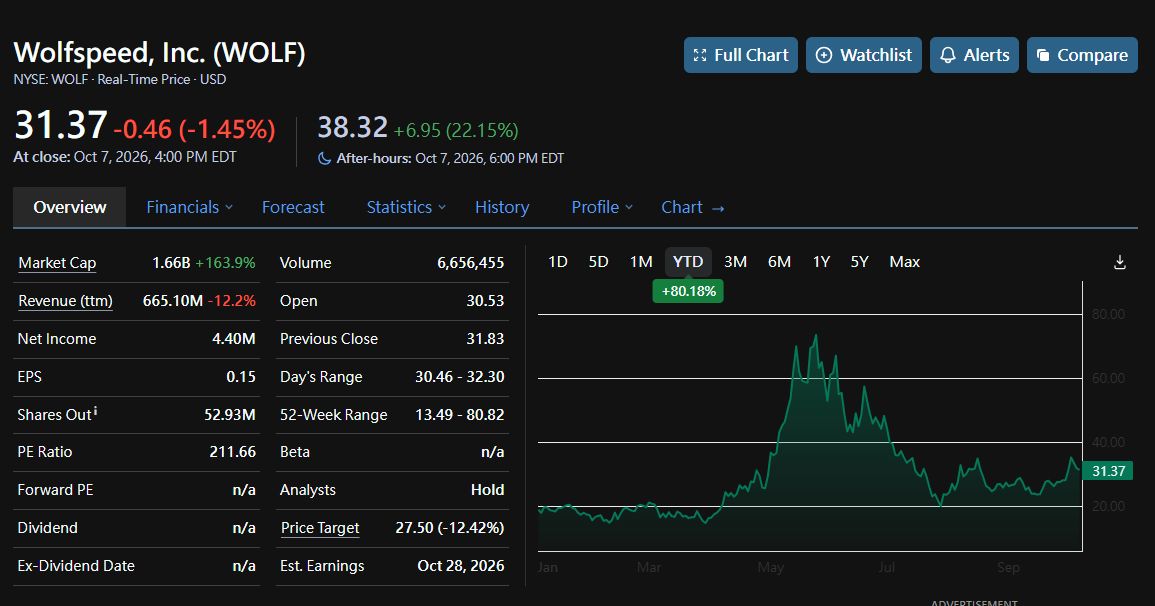The height and width of the screenshot is (606, 1155).
Task: Open the Market Cap link
Action: click(x=57, y=263)
